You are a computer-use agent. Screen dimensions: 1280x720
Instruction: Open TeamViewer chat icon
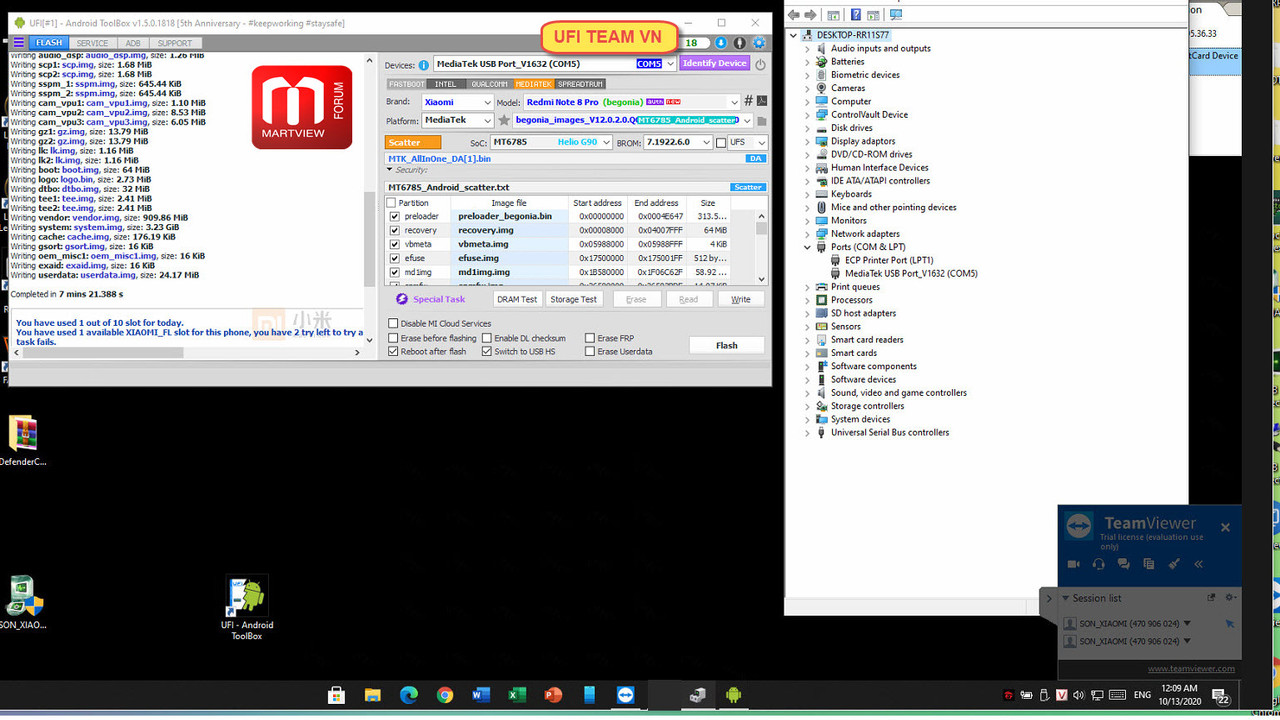(x=1123, y=564)
